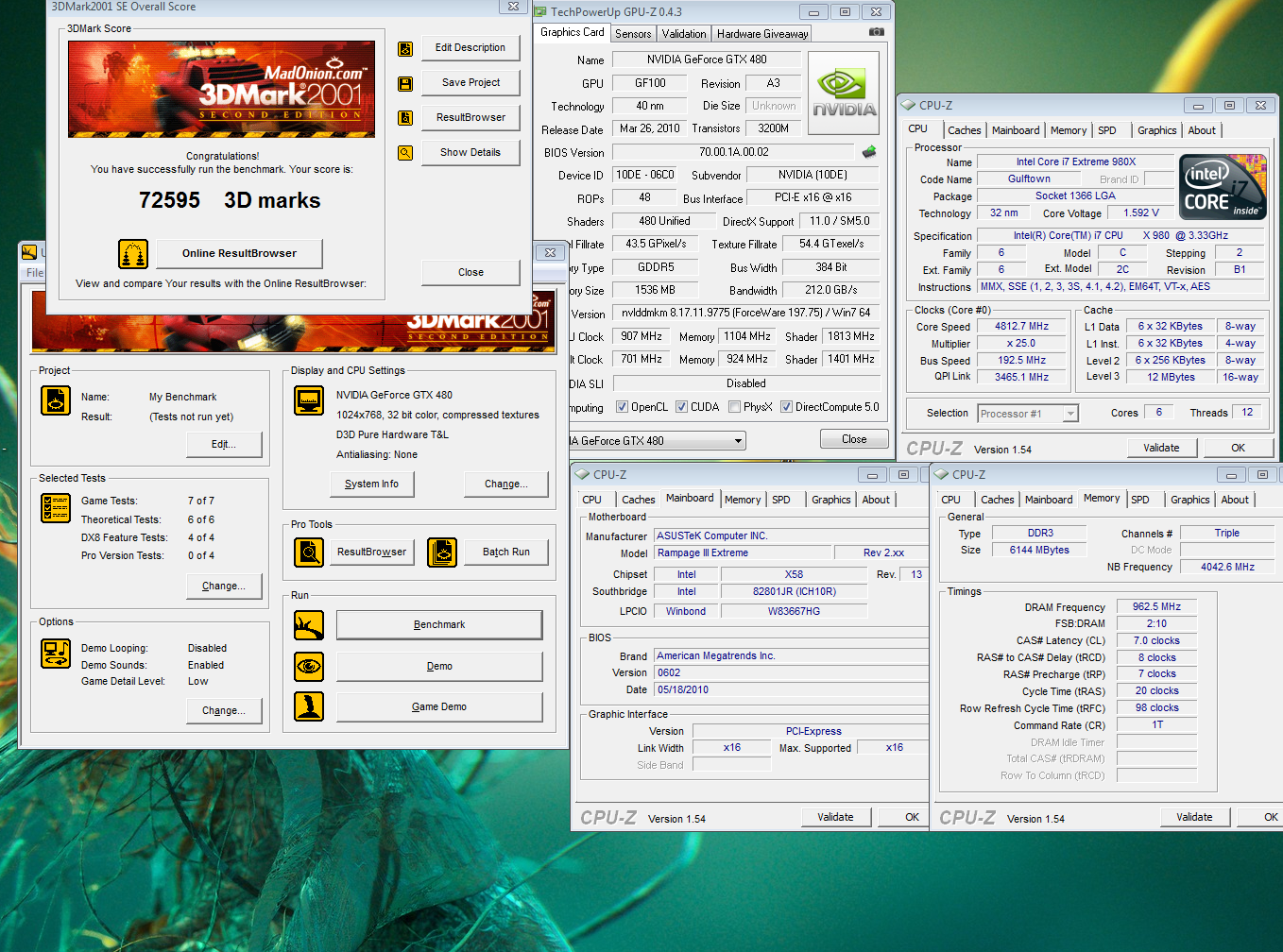Click the GPU Name field NVIDIA GeForce GTX 480

[707, 59]
